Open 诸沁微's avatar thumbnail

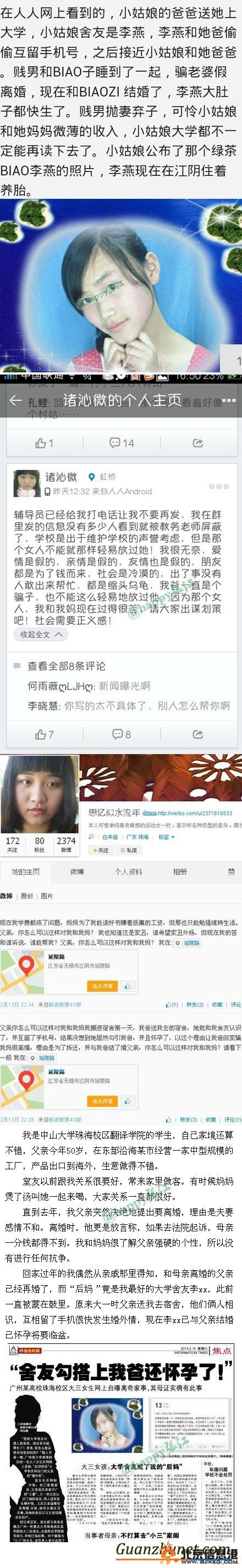(x=28, y=483)
